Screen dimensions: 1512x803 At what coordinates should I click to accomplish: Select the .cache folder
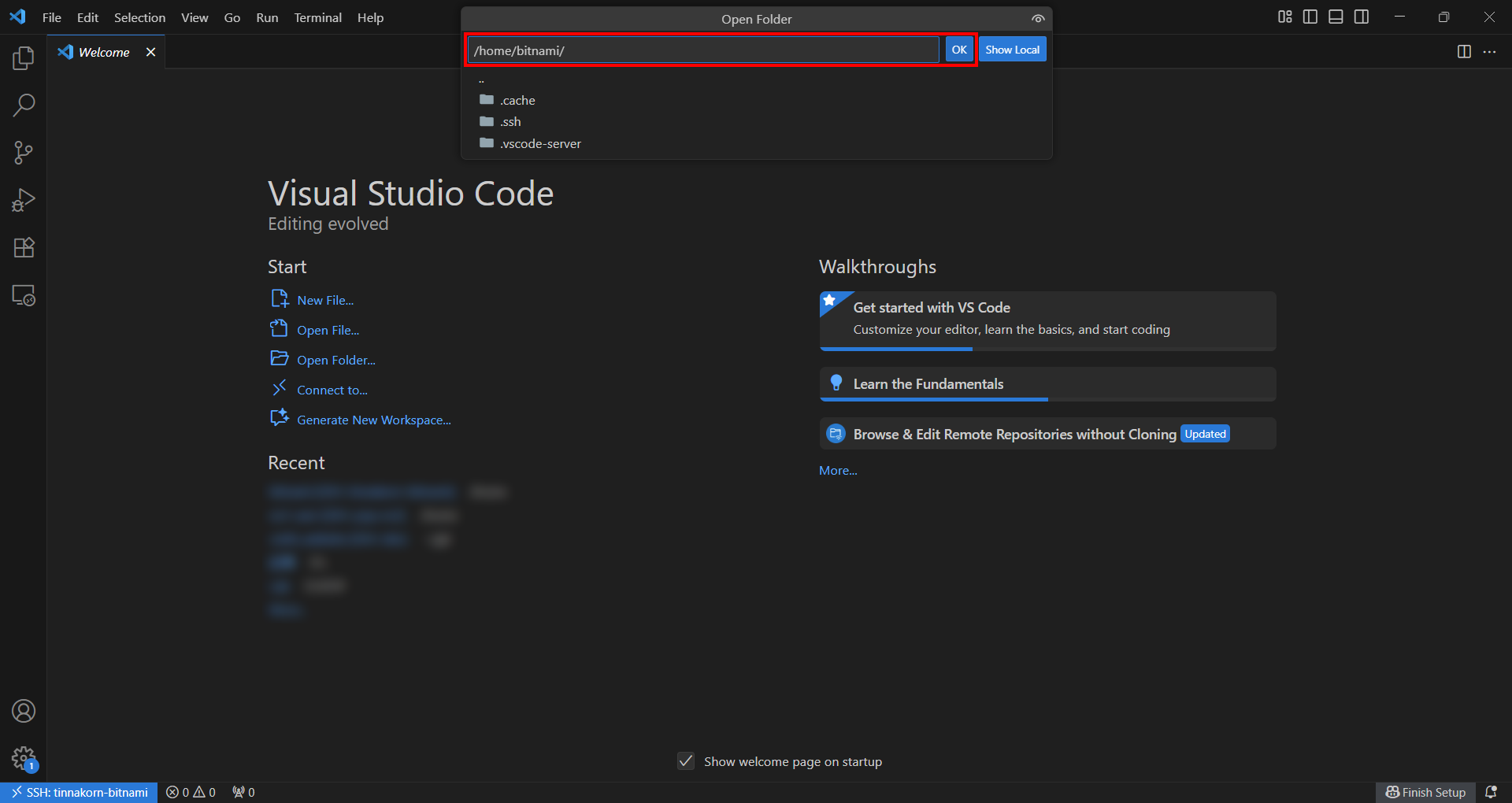[756, 100]
